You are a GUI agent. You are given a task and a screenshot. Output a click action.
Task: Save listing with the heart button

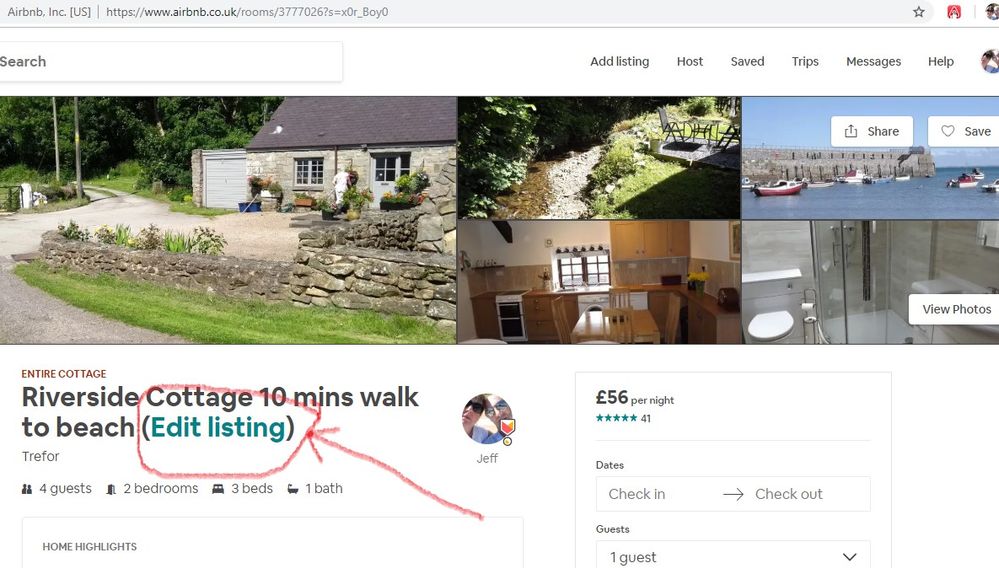click(964, 131)
